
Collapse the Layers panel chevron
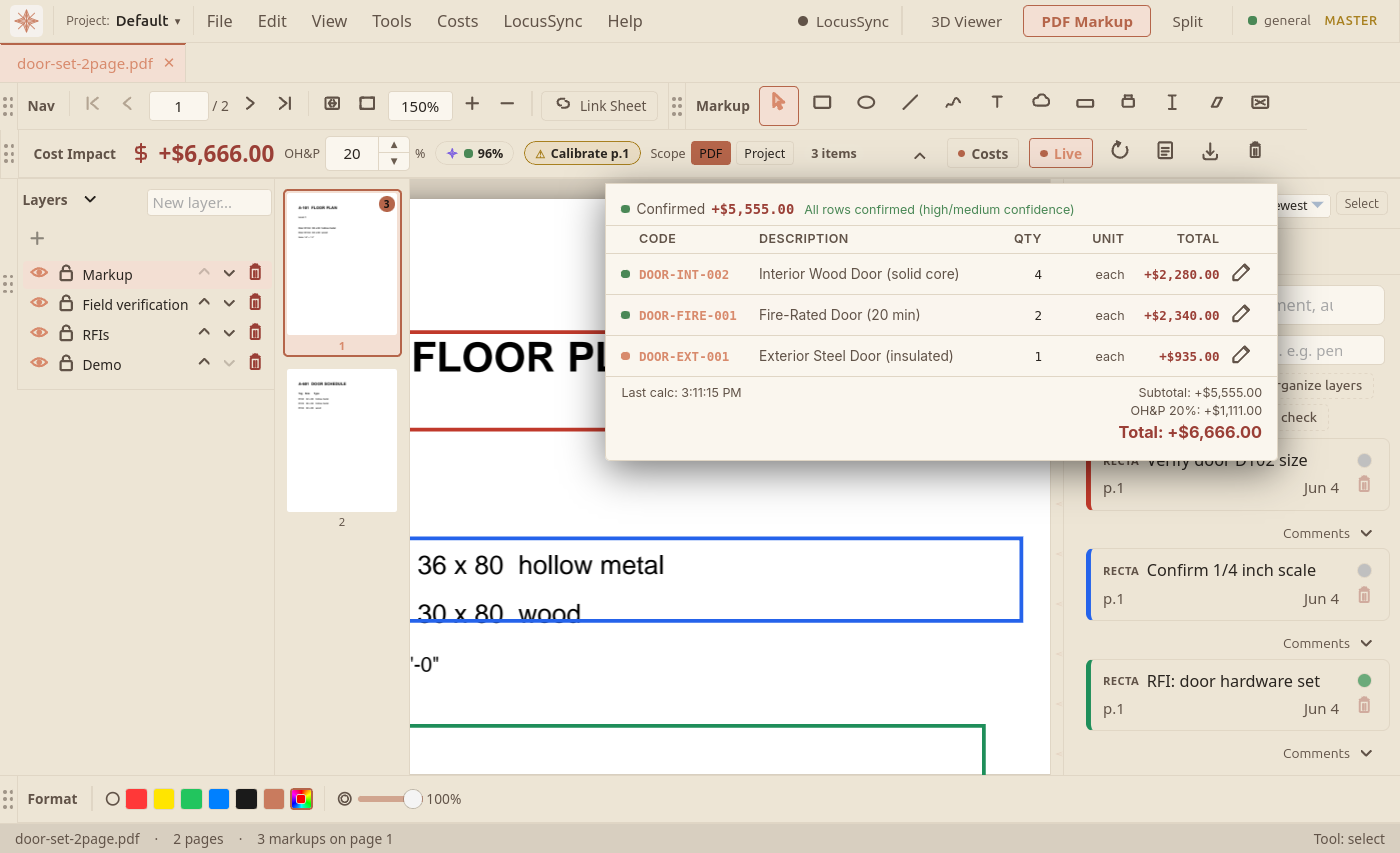tap(90, 199)
